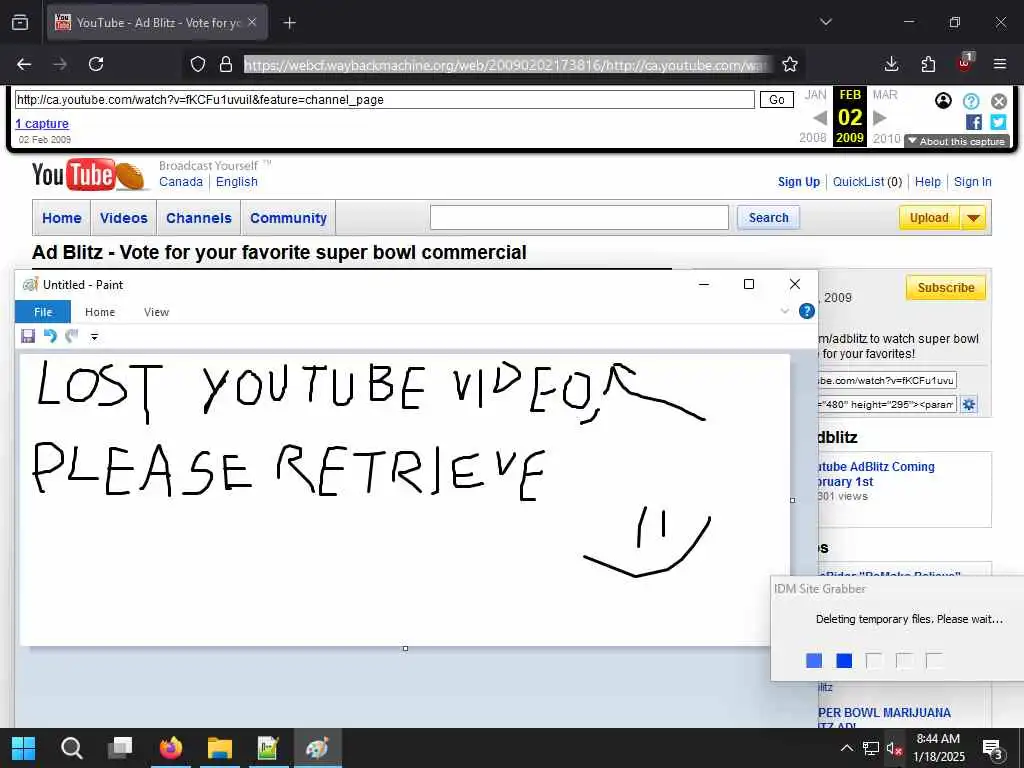The height and width of the screenshot is (768, 1024).
Task: Click the video URL field
Action: [x=887, y=380]
